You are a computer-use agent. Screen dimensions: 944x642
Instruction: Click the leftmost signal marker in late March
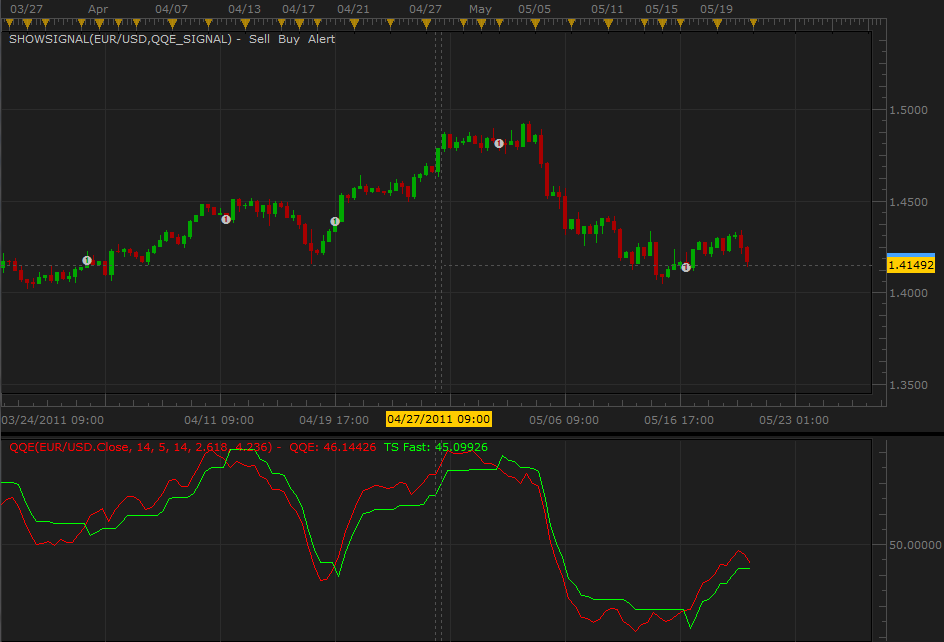point(87,260)
